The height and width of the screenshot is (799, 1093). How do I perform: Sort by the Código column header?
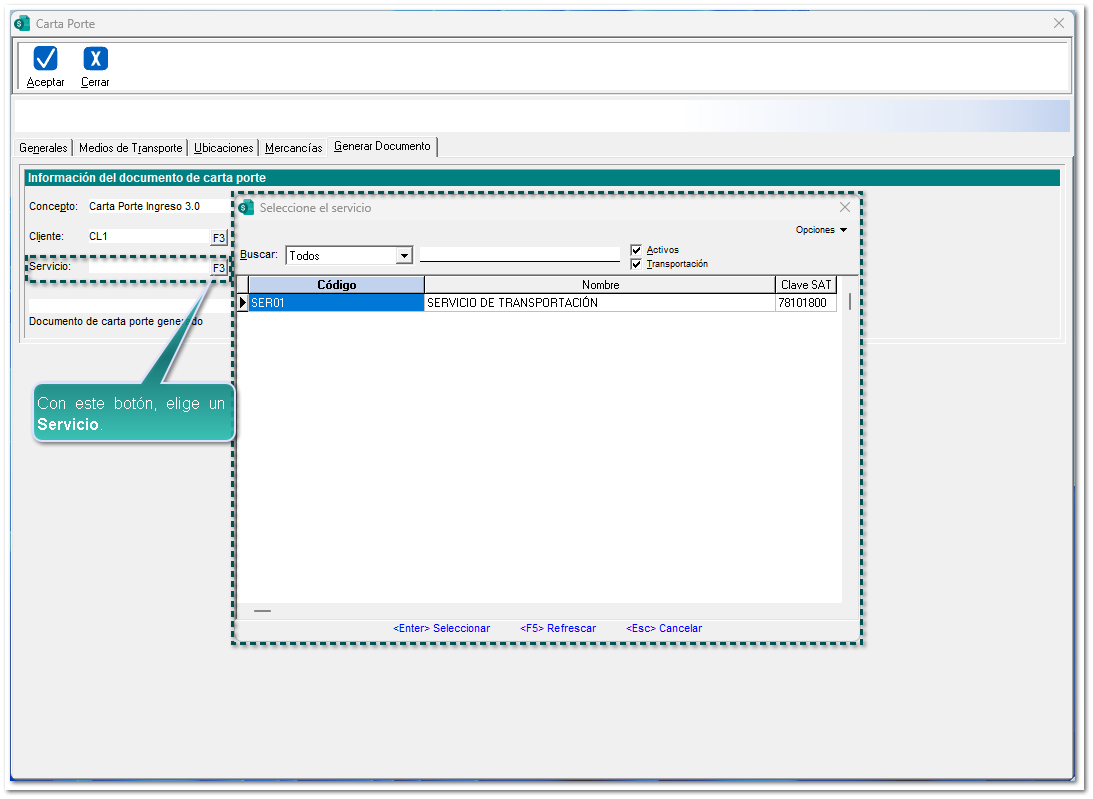pyautogui.click(x=336, y=285)
